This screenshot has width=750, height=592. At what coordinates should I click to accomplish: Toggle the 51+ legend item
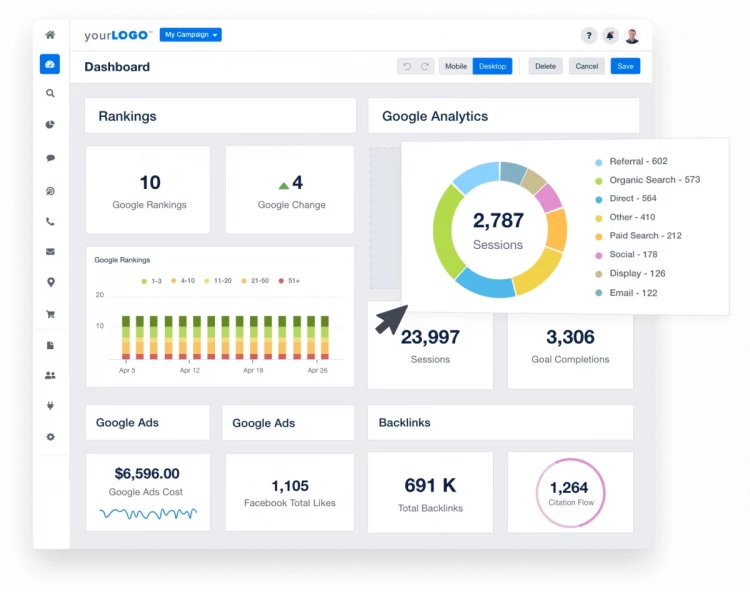pyautogui.click(x=289, y=281)
